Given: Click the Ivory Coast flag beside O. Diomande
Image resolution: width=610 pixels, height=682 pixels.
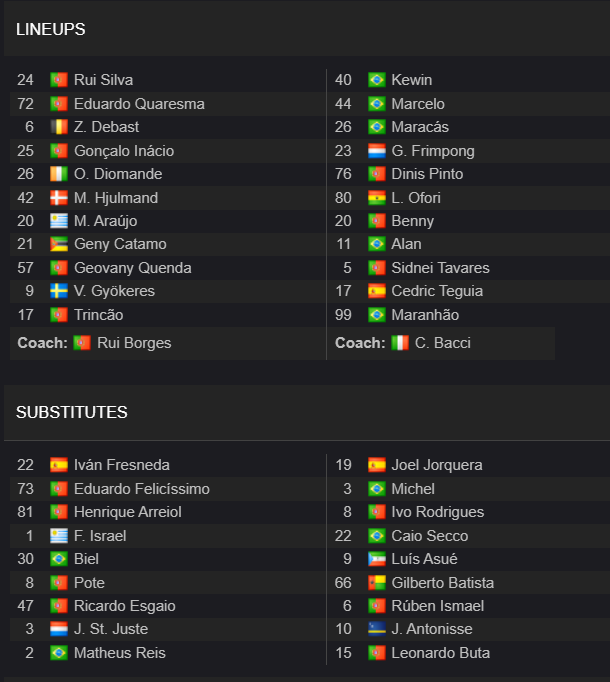Looking at the screenshot, I should click(x=59, y=174).
